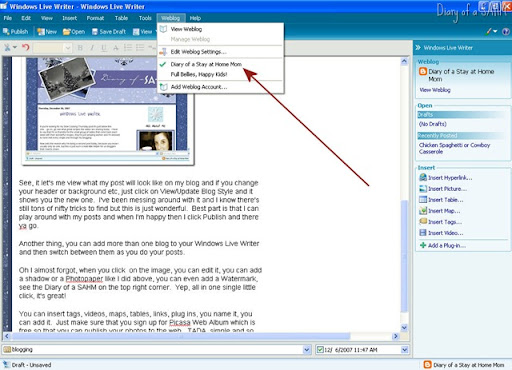Click the Publish toolbar icon
Image resolution: width=512 pixels, height=370 pixels.
click(x=6, y=32)
